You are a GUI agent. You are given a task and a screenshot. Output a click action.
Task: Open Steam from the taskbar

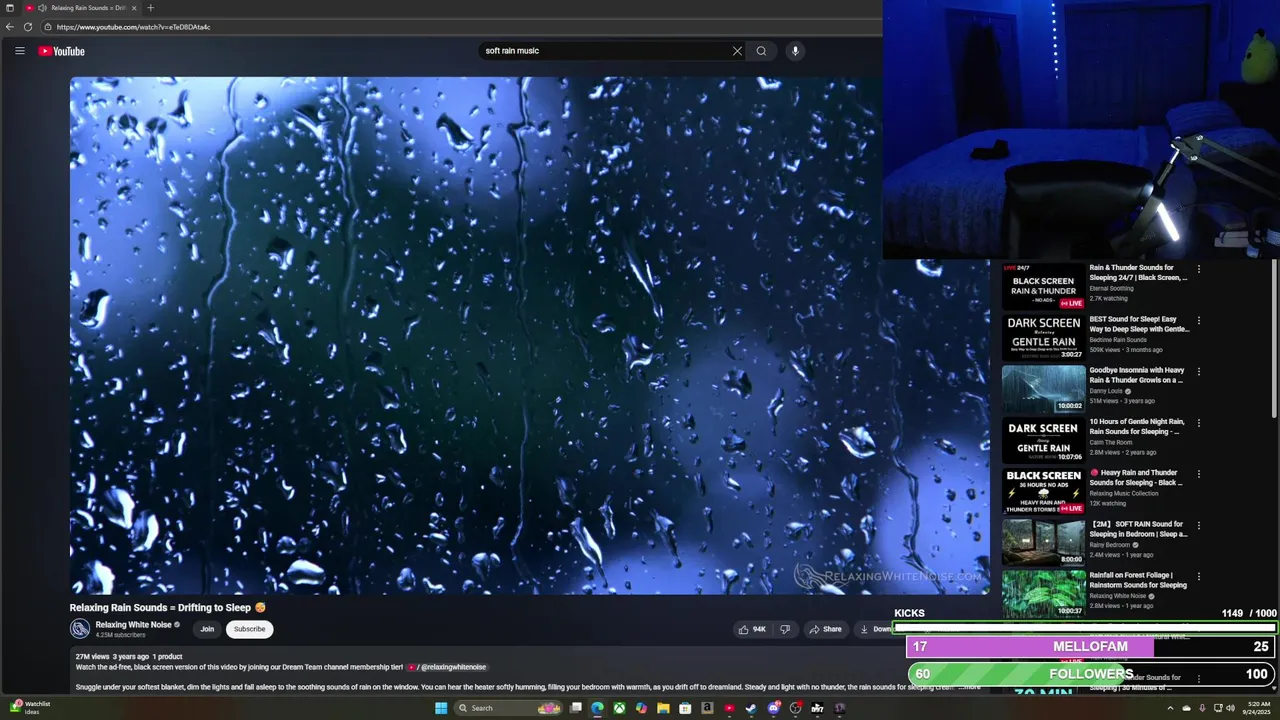[x=751, y=708]
